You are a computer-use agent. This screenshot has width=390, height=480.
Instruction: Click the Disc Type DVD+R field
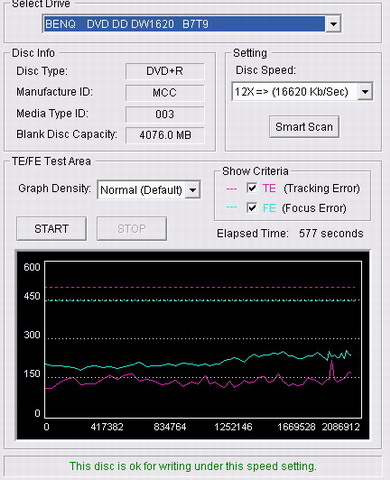click(165, 71)
